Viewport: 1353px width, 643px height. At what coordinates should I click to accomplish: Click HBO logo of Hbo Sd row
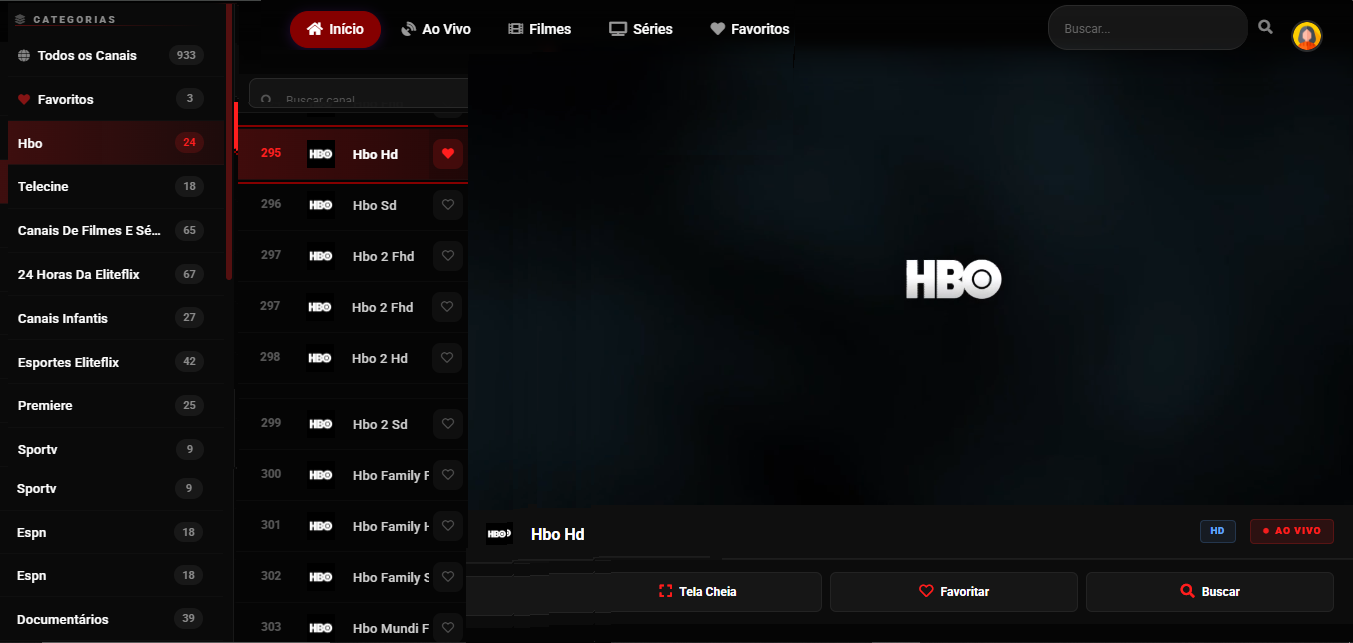[x=321, y=205]
